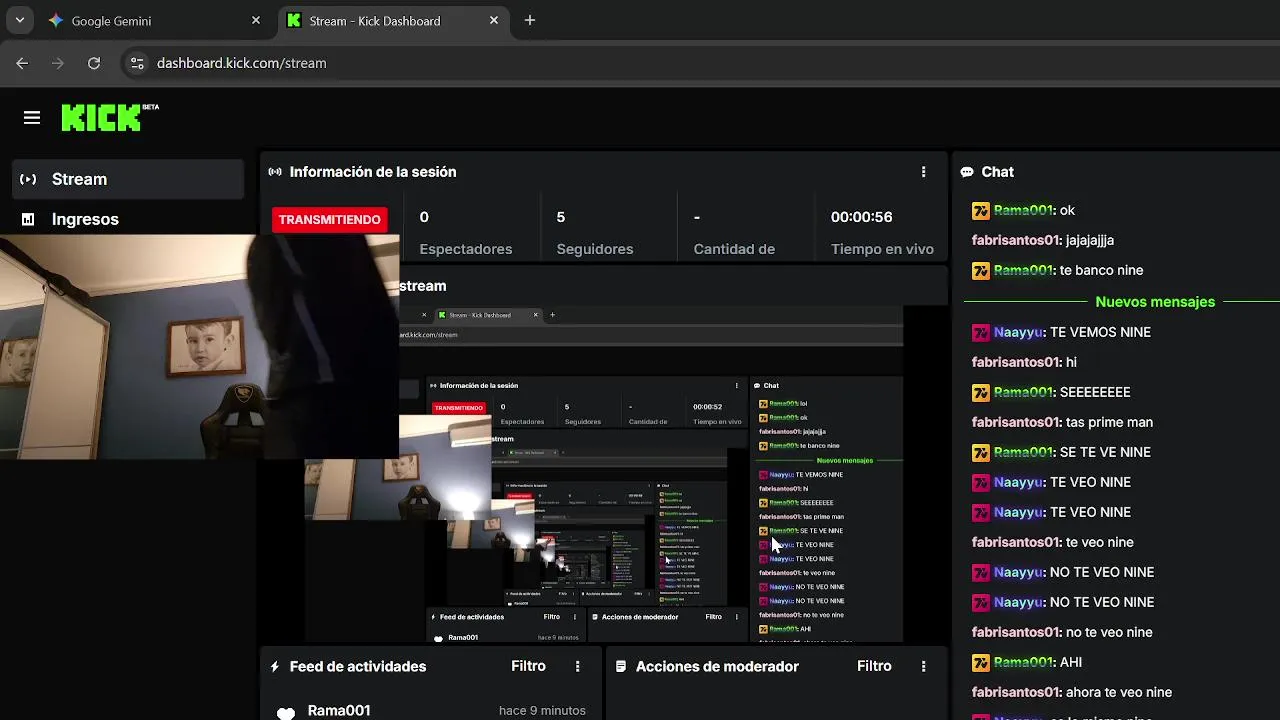
Task: Click the webcam overlay preview
Action: [200, 346]
